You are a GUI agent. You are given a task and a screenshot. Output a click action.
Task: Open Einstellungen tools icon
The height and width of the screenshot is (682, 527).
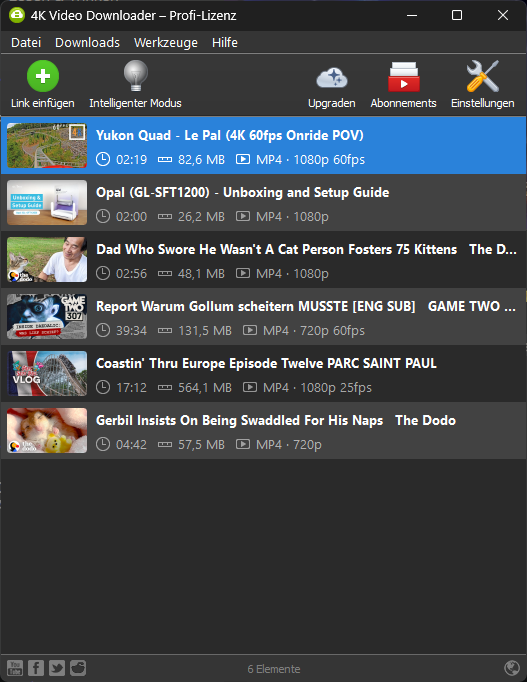pyautogui.click(x=483, y=76)
